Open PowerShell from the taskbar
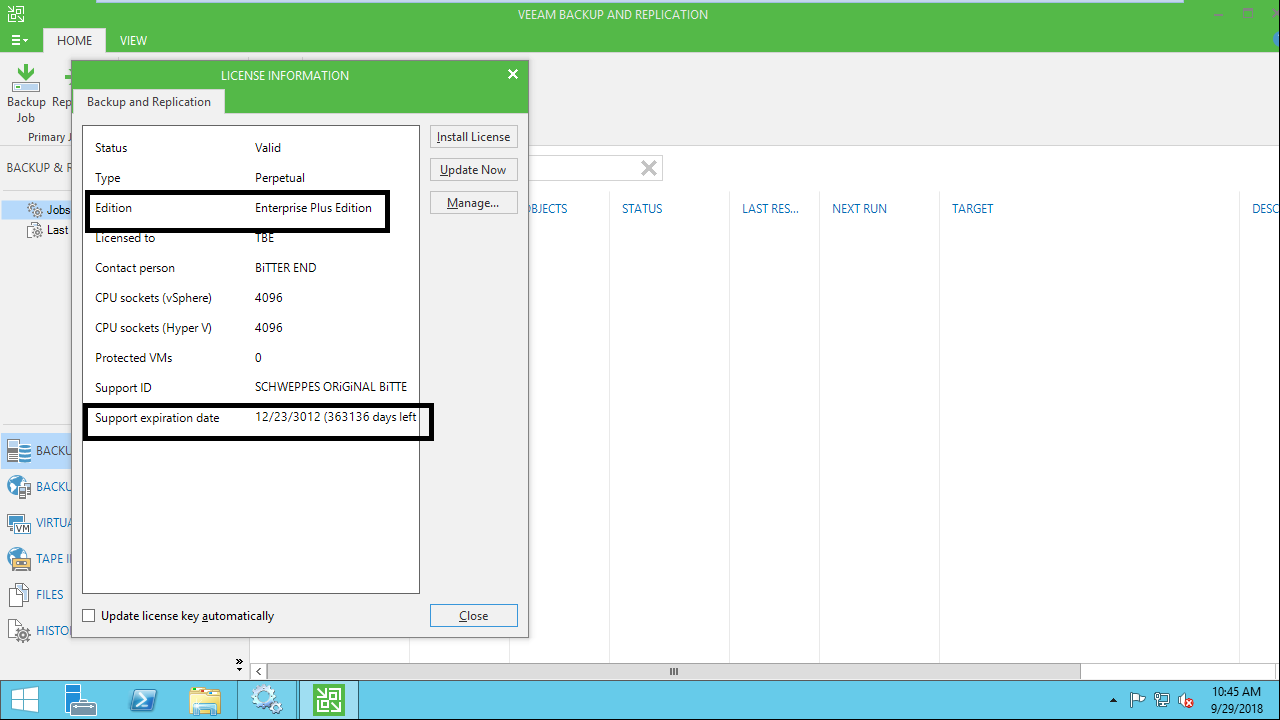Viewport: 1280px width, 720px height. pos(143,699)
